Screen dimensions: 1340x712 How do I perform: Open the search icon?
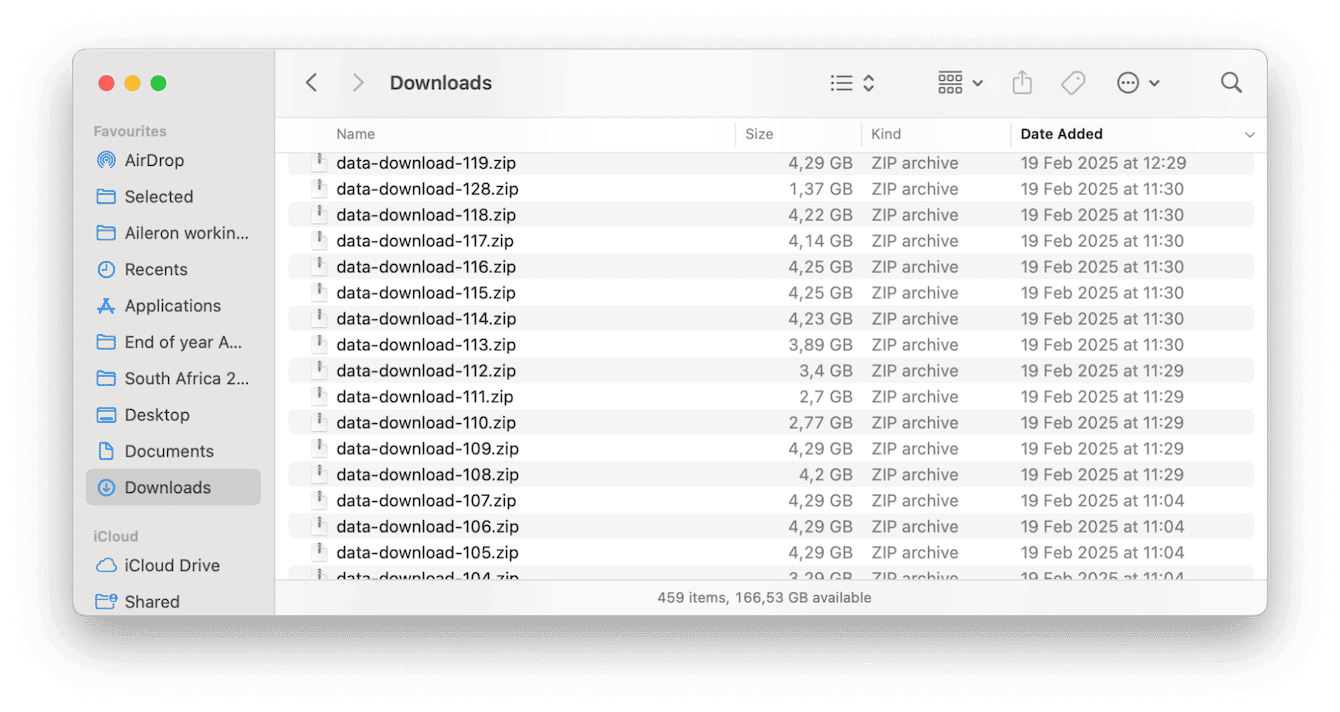pyautogui.click(x=1231, y=83)
